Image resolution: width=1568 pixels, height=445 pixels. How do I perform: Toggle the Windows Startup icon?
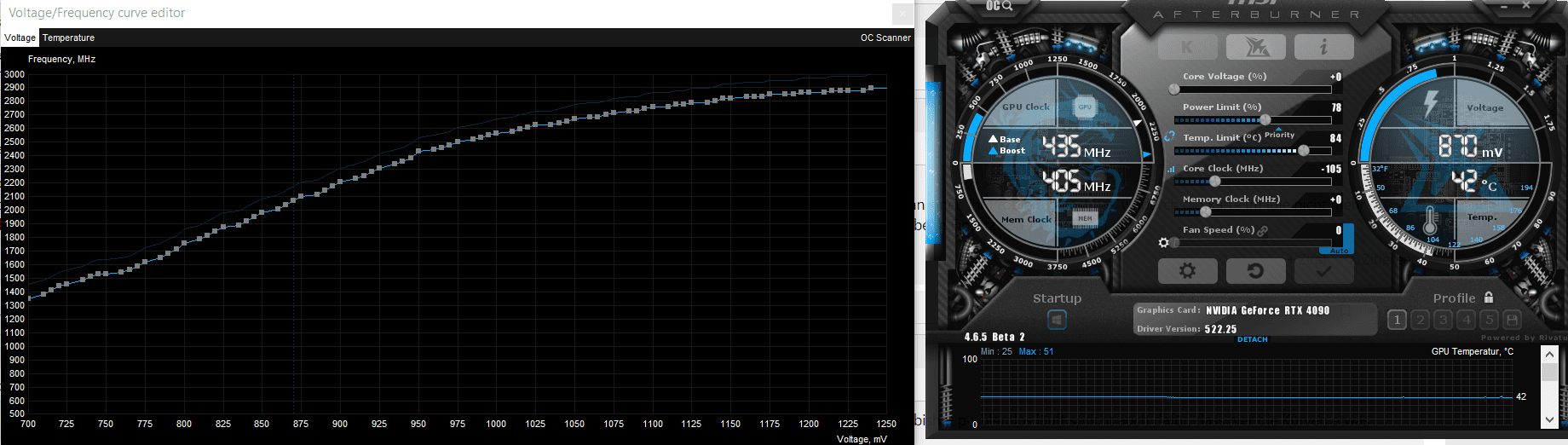[x=1057, y=320]
